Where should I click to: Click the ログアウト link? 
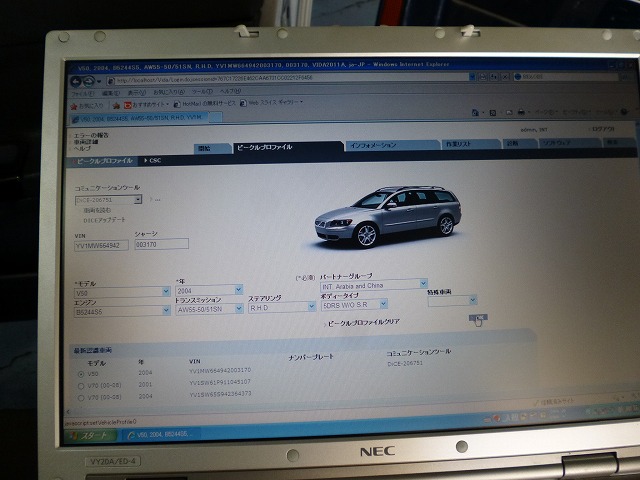[x=603, y=129]
